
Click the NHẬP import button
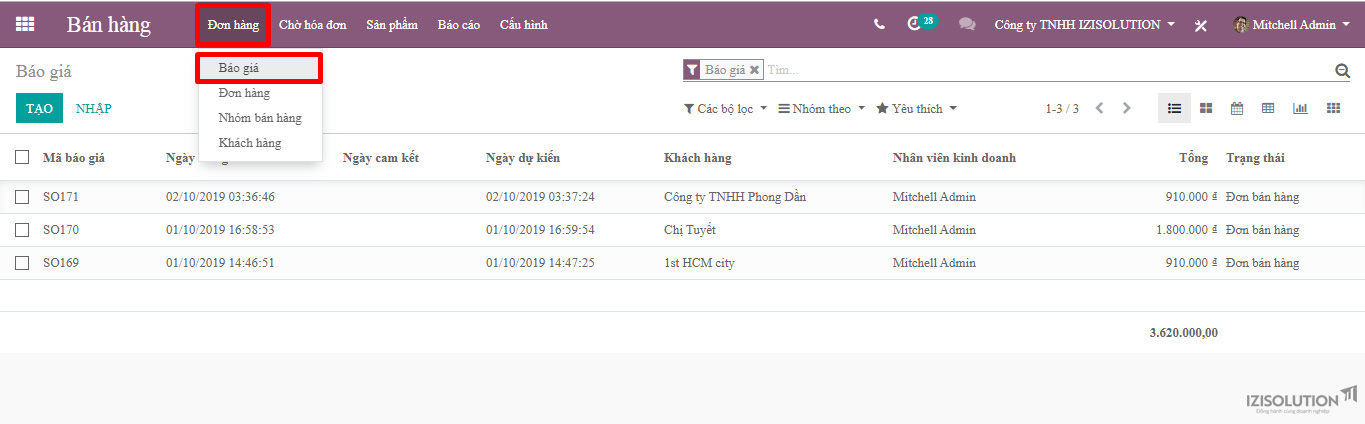[x=94, y=108]
